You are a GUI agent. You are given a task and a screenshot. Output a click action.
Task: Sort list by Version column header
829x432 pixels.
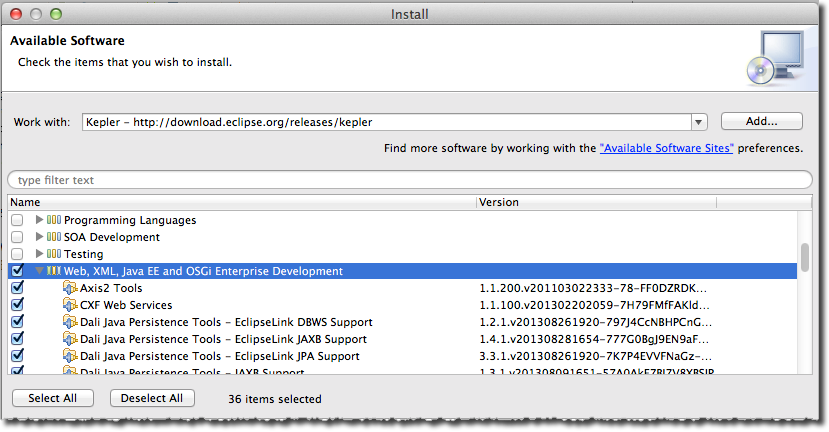coord(595,202)
